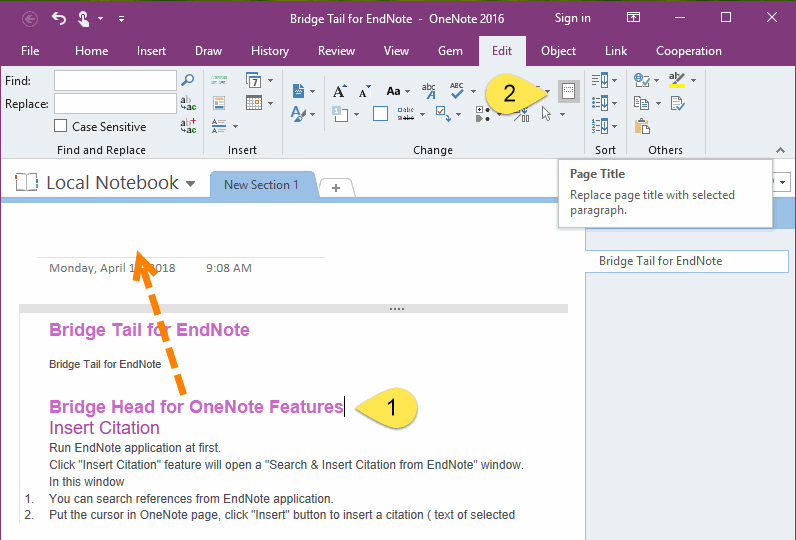This screenshot has height=540, width=796.
Task: Click the sort paragraphs icon
Action: click(x=600, y=80)
